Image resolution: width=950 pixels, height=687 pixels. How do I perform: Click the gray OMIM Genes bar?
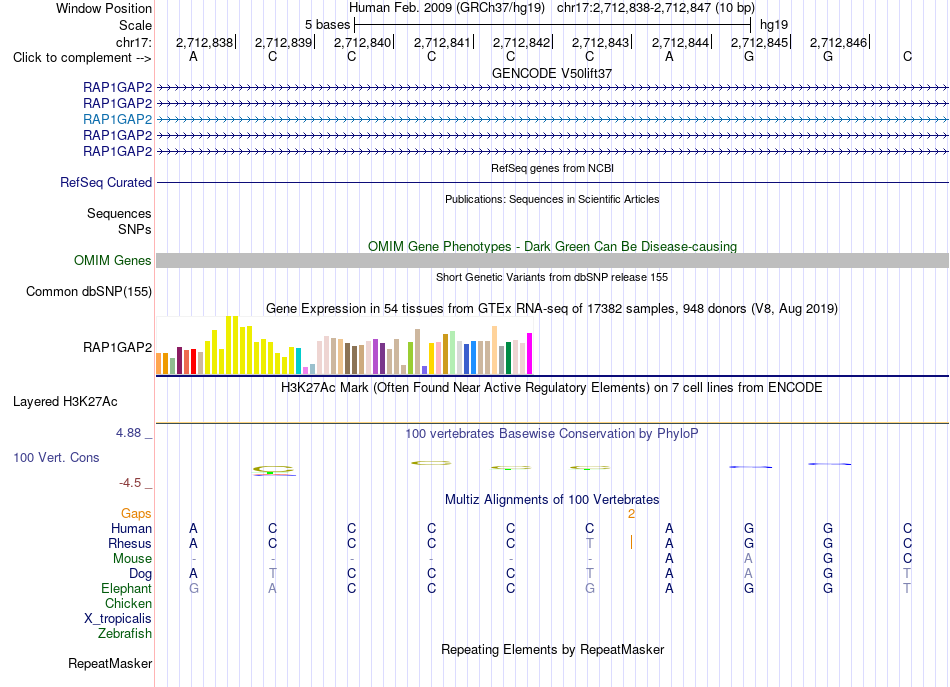pos(552,261)
